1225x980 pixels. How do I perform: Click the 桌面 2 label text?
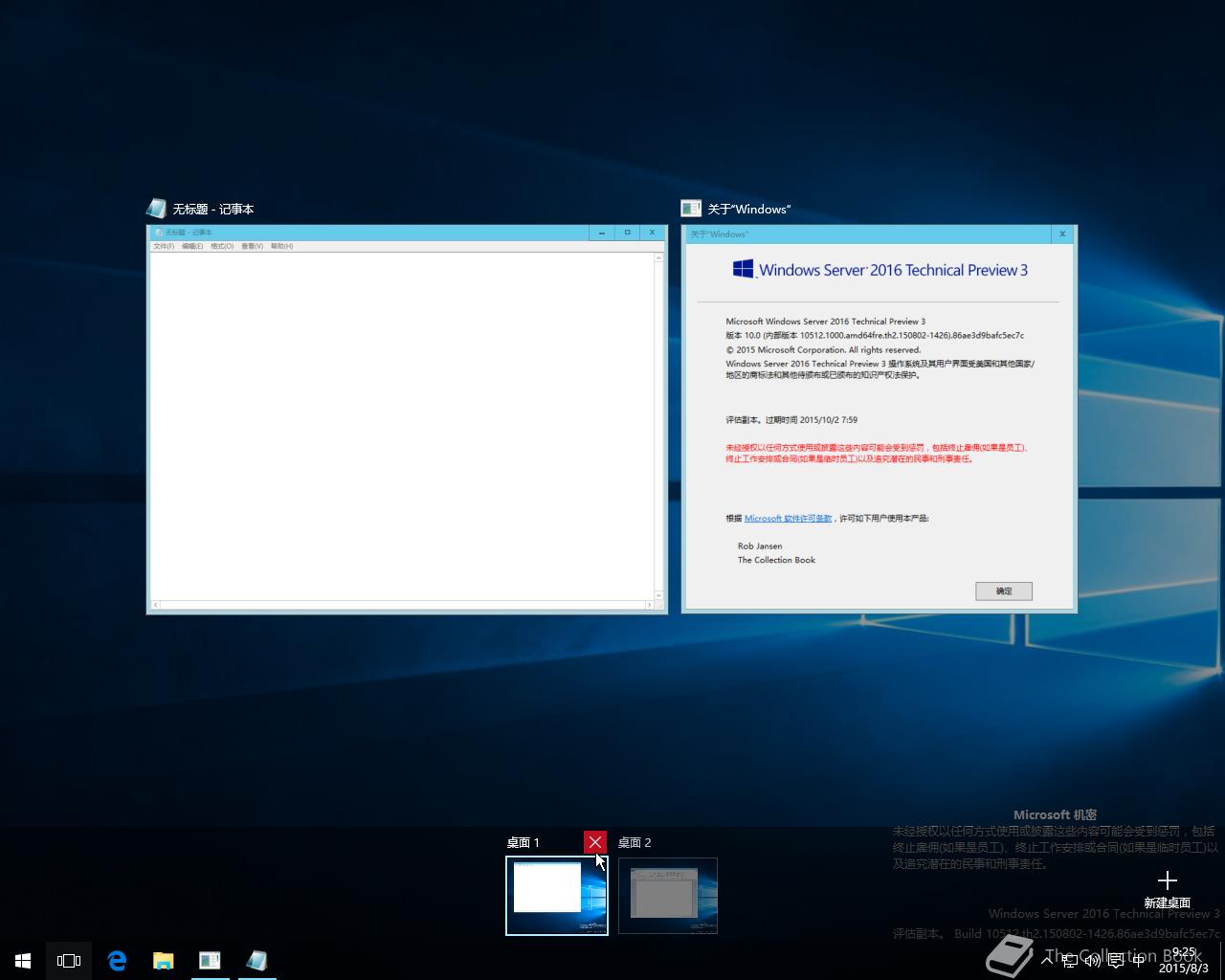point(635,842)
